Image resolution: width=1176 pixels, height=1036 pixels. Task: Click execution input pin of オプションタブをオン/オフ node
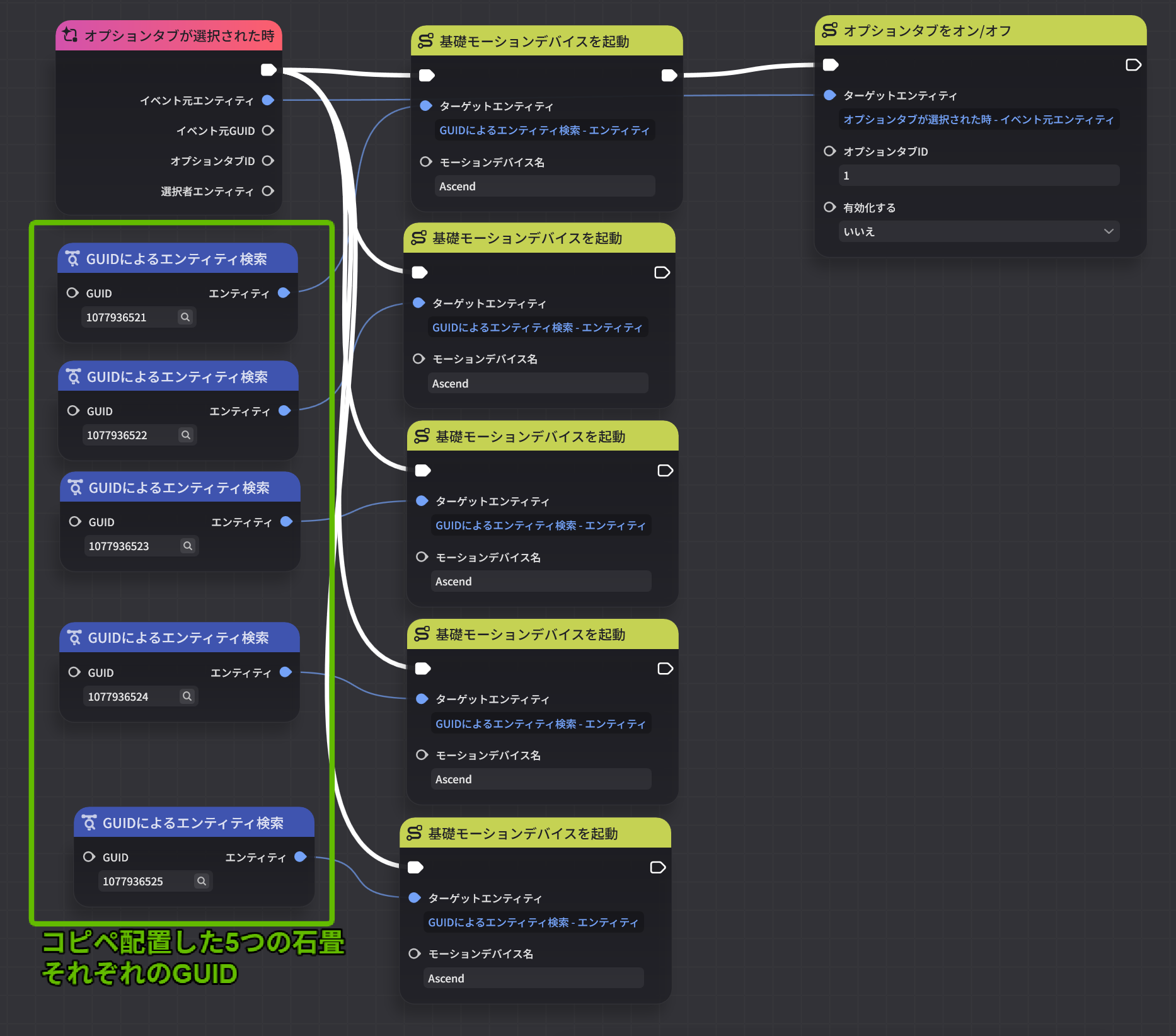click(831, 64)
